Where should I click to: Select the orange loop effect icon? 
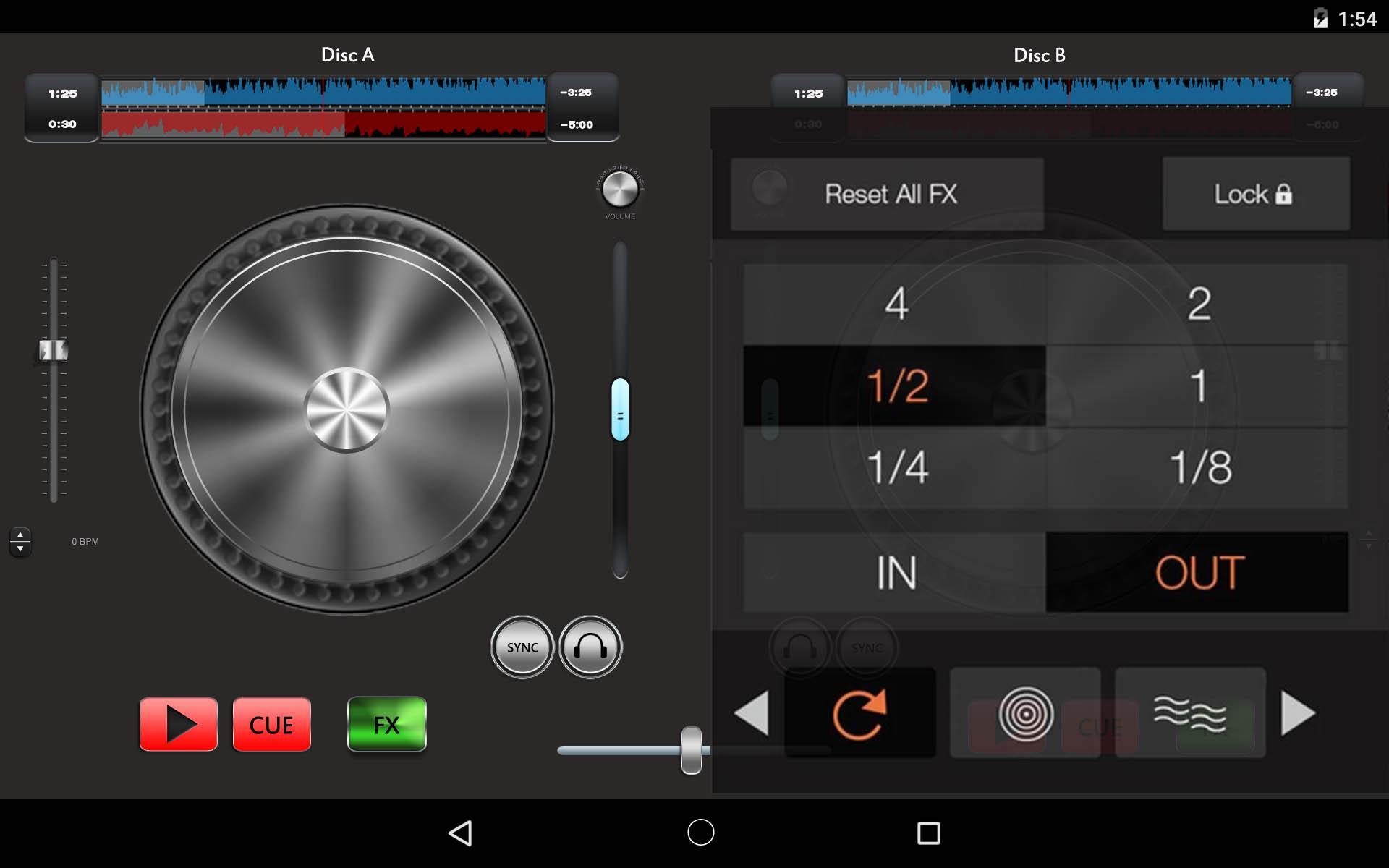859,713
